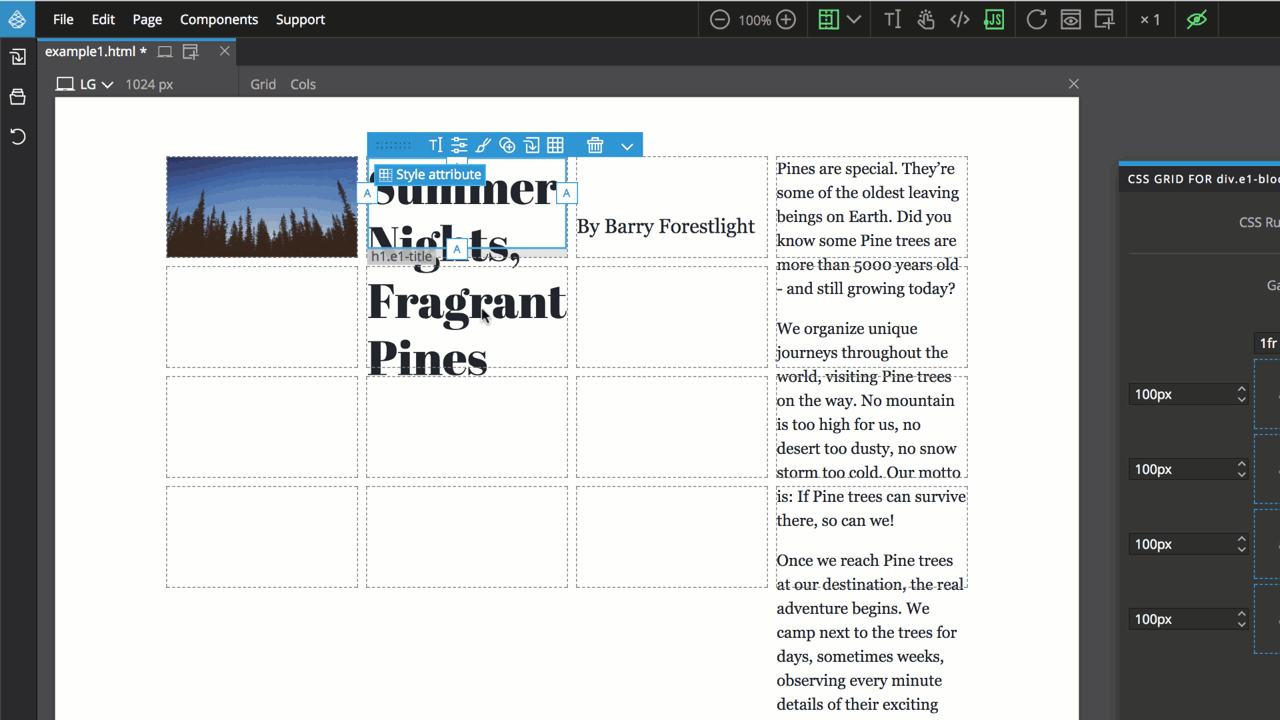This screenshot has width=1280, height=720.
Task: Delete the selected heading with the trash icon
Action: [595, 144]
